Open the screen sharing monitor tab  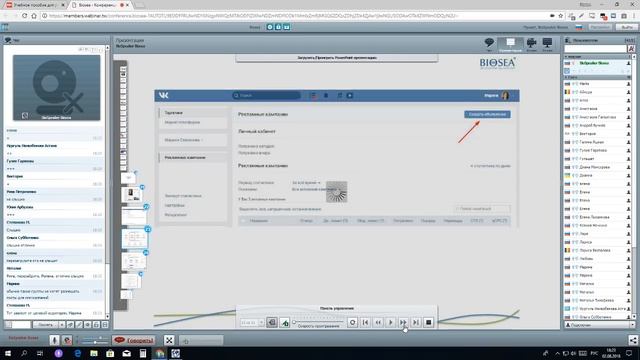547,44
